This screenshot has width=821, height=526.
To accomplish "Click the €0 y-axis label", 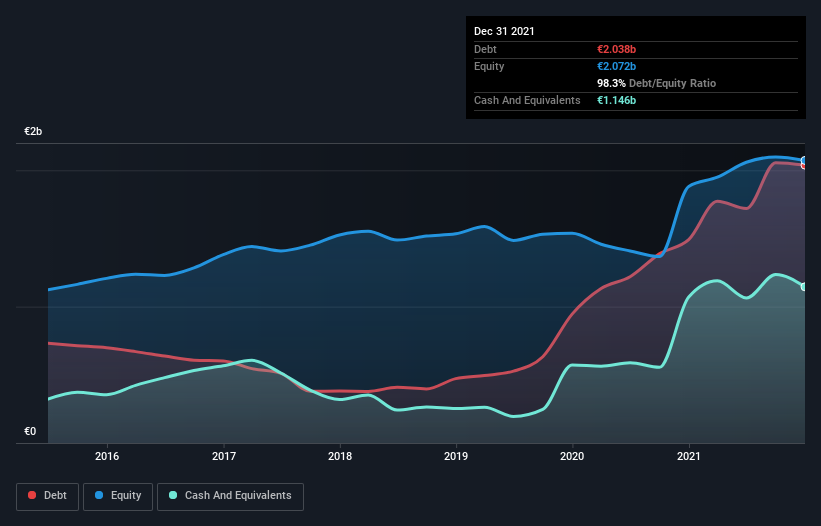I will pos(30,431).
